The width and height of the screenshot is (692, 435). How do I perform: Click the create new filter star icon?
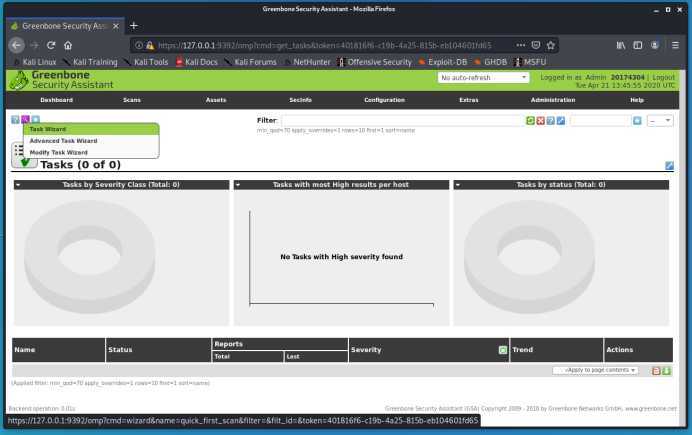[637, 120]
